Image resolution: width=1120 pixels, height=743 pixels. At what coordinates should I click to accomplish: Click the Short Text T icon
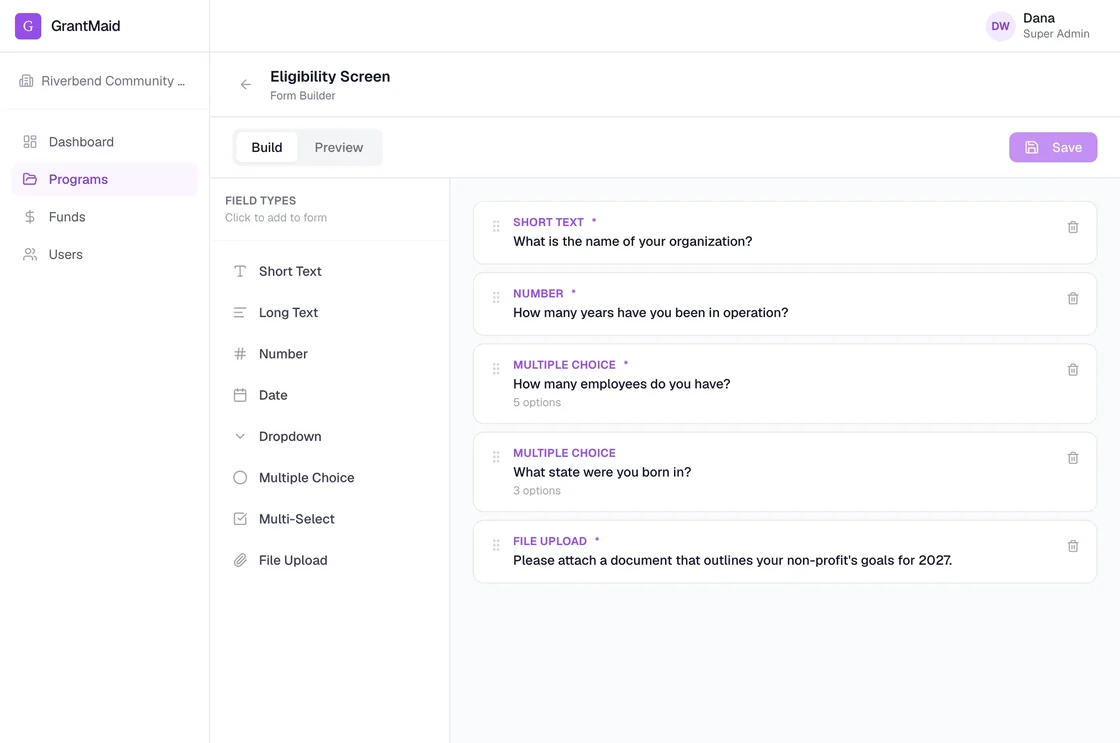(240, 271)
